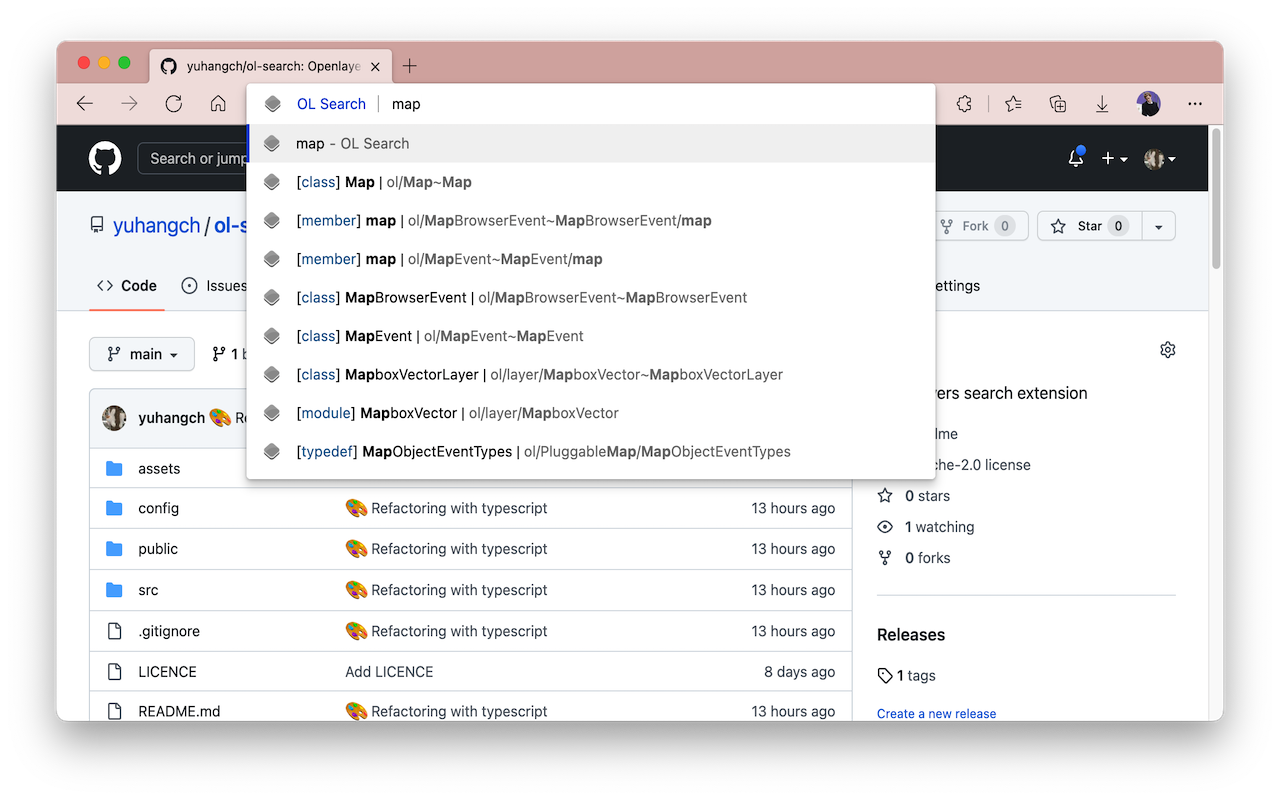Reload the page with the refresh icon

[174, 104]
